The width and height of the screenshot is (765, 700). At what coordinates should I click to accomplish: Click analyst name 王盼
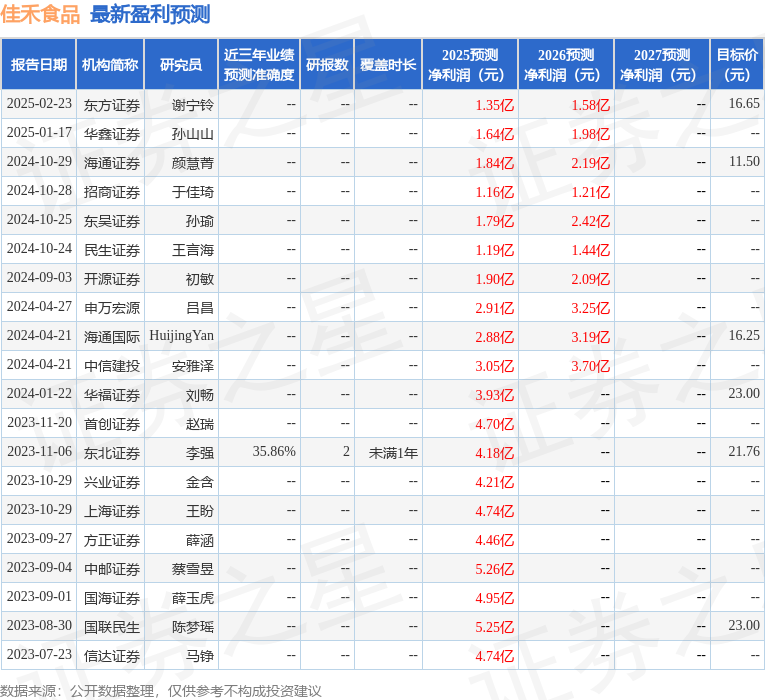[x=200, y=511]
